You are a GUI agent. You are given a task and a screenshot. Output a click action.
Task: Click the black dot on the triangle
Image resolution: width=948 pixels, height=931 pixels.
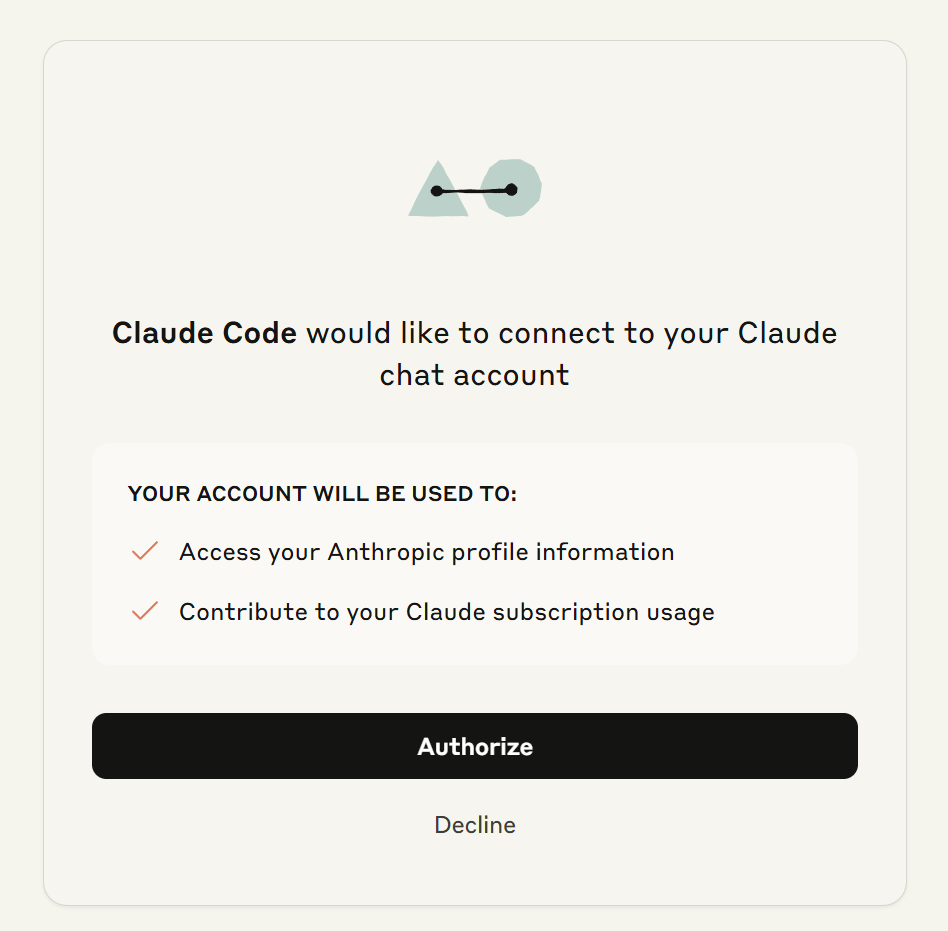click(437, 191)
